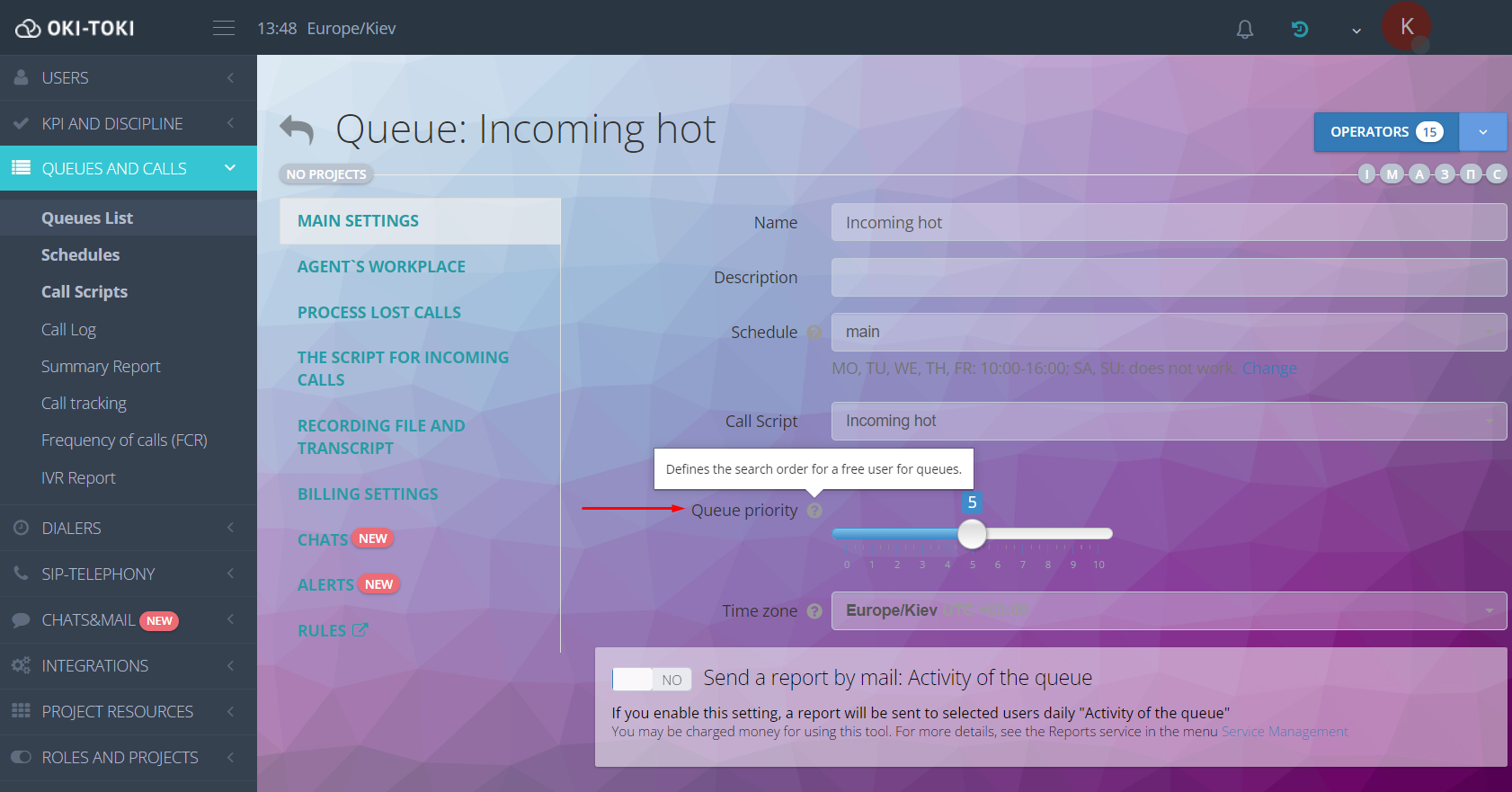Open Call Log in the sidebar

click(x=68, y=330)
